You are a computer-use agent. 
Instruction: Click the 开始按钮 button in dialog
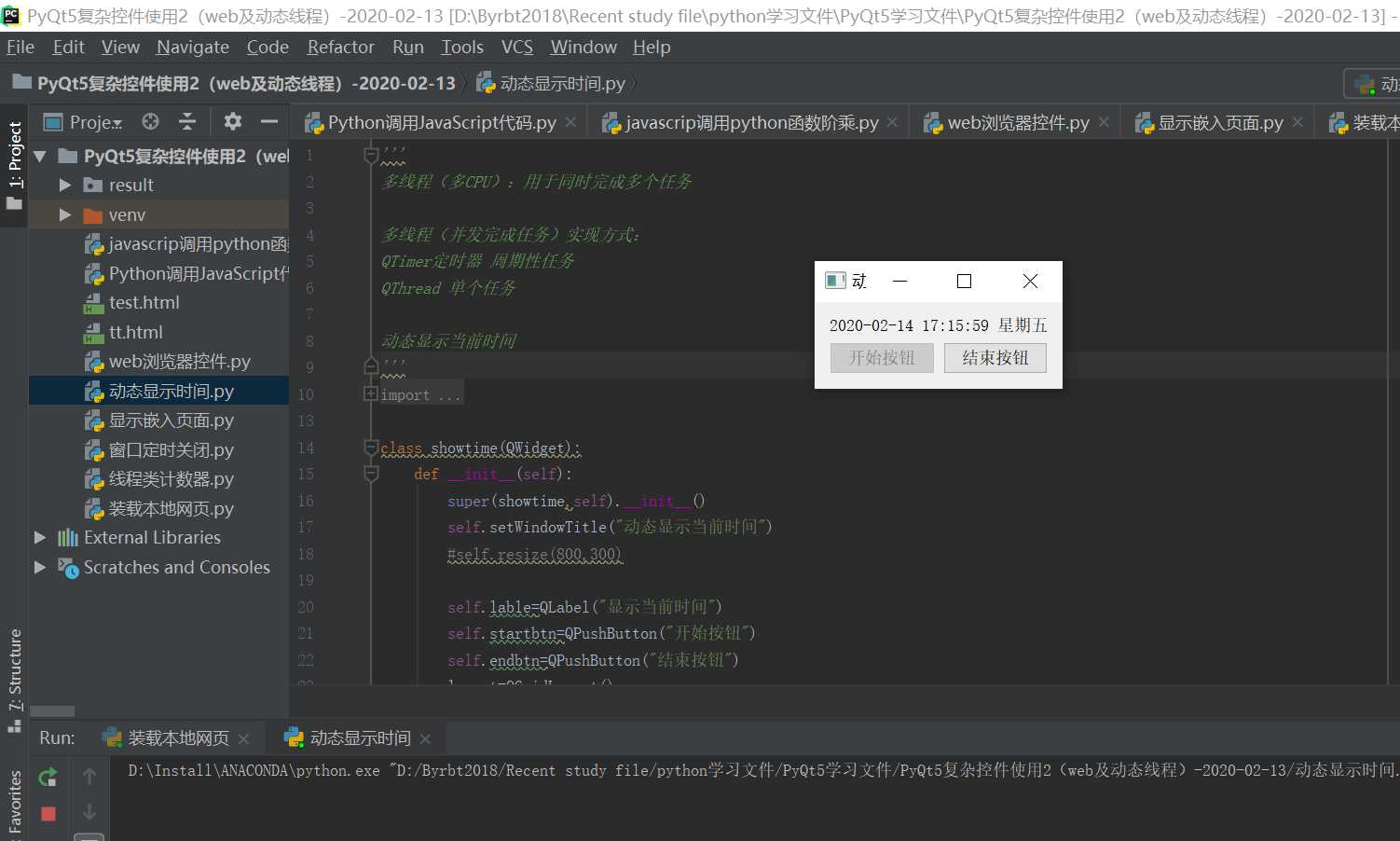(882, 358)
